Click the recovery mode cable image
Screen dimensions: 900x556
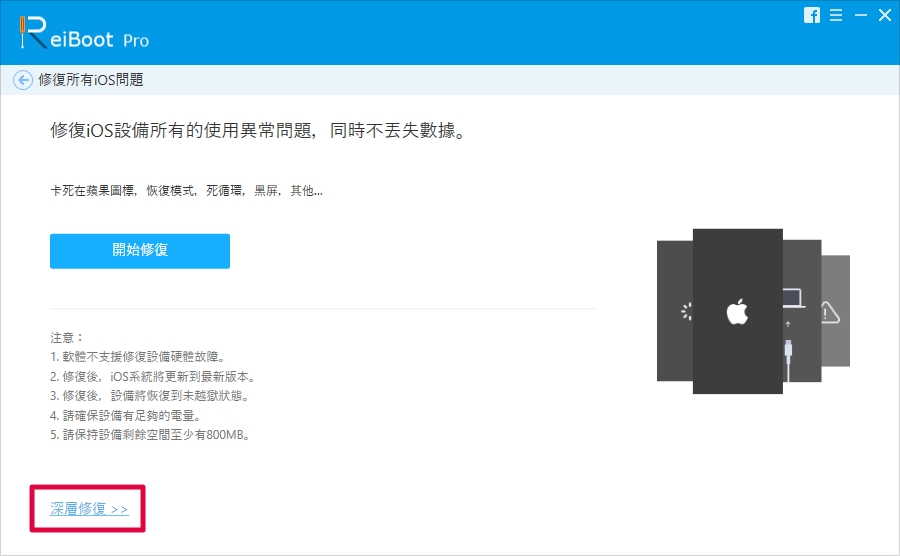[x=802, y=311]
